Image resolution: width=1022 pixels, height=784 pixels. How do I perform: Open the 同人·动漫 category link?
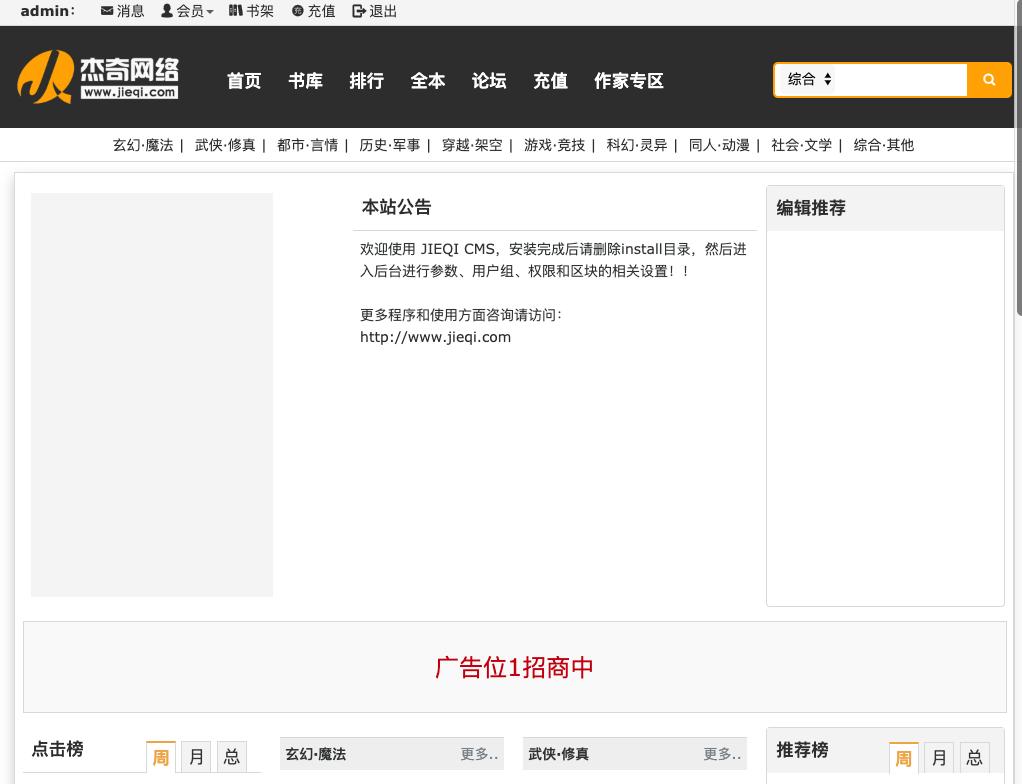[x=719, y=145]
